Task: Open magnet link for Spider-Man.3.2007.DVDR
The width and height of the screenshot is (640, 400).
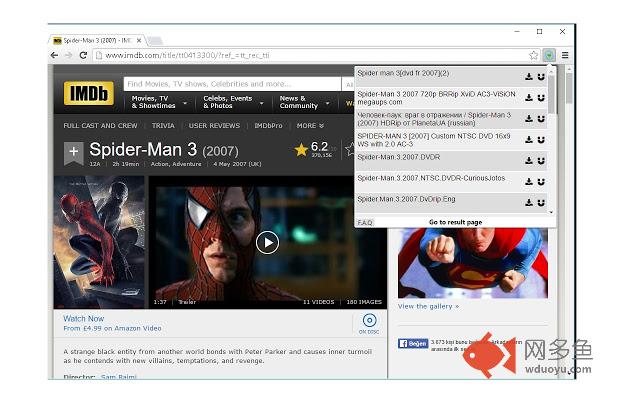Action: point(541,160)
